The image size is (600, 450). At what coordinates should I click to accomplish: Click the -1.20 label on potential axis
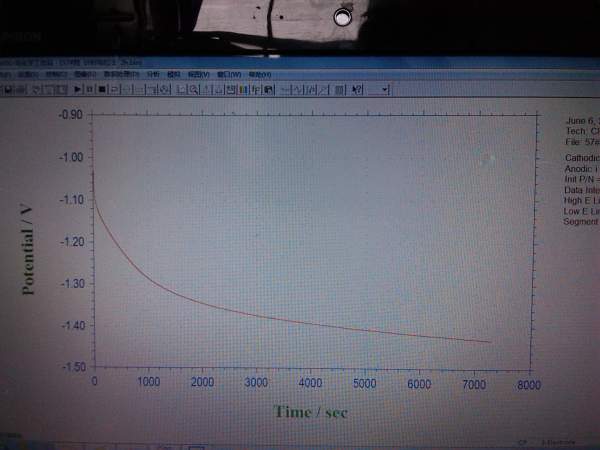tap(72, 241)
